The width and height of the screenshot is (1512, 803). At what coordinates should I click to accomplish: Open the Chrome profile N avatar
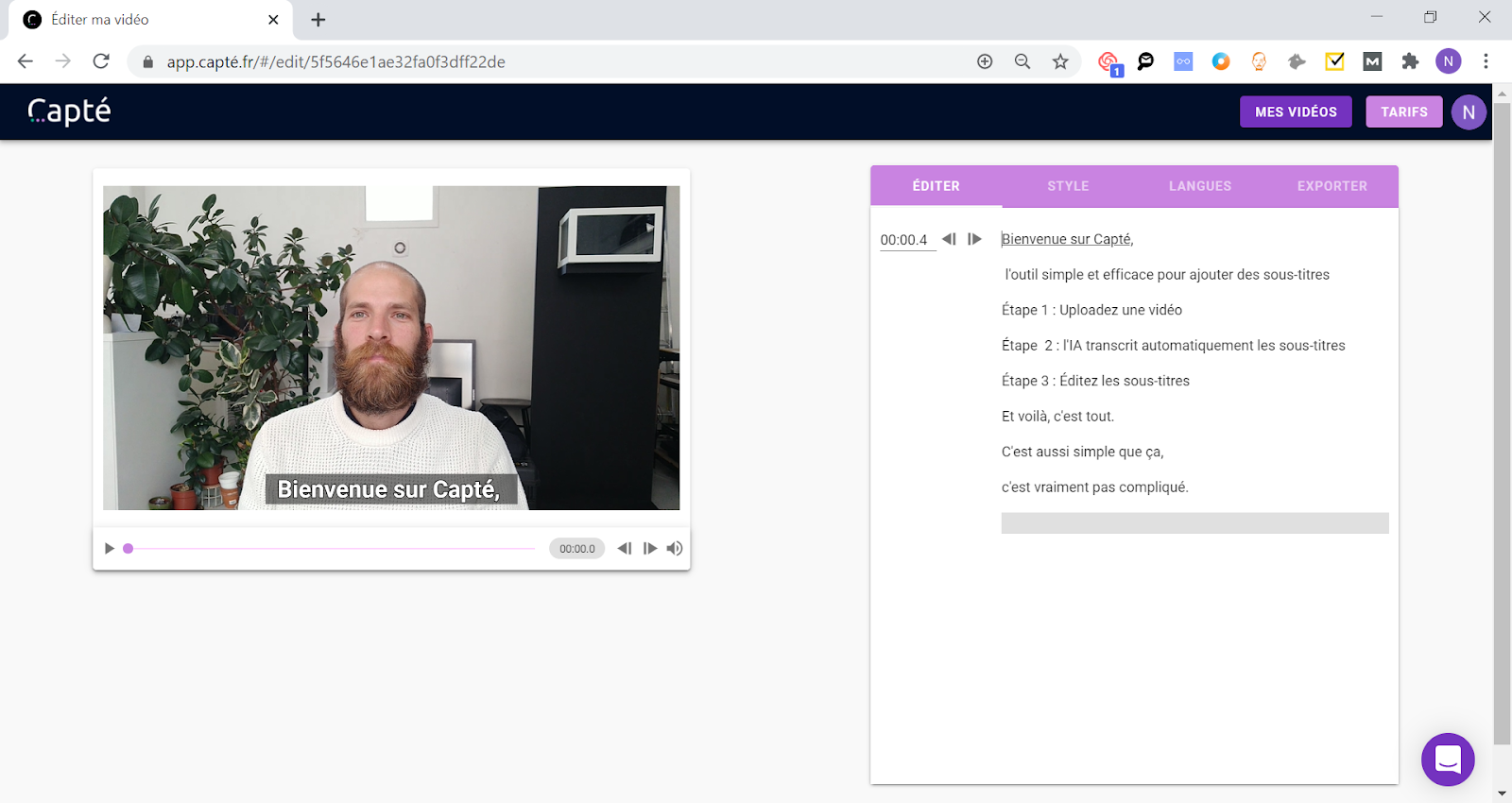1448,61
